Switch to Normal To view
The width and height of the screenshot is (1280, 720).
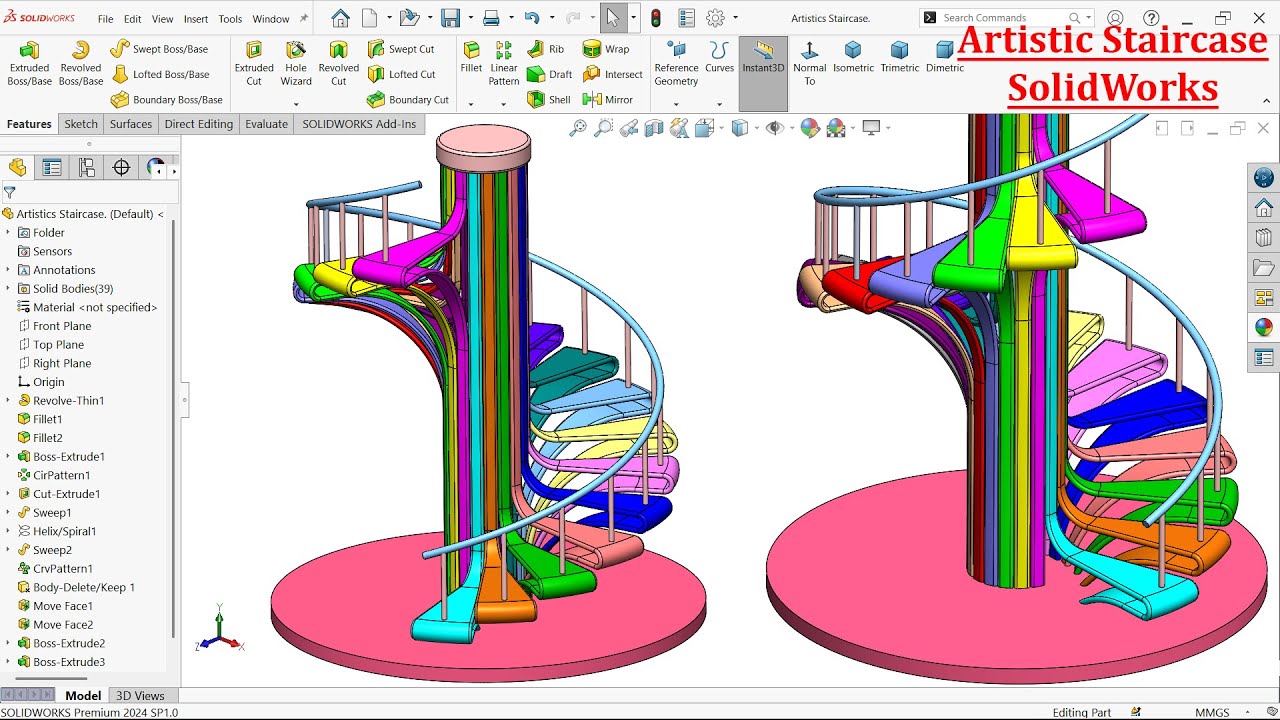point(809,63)
